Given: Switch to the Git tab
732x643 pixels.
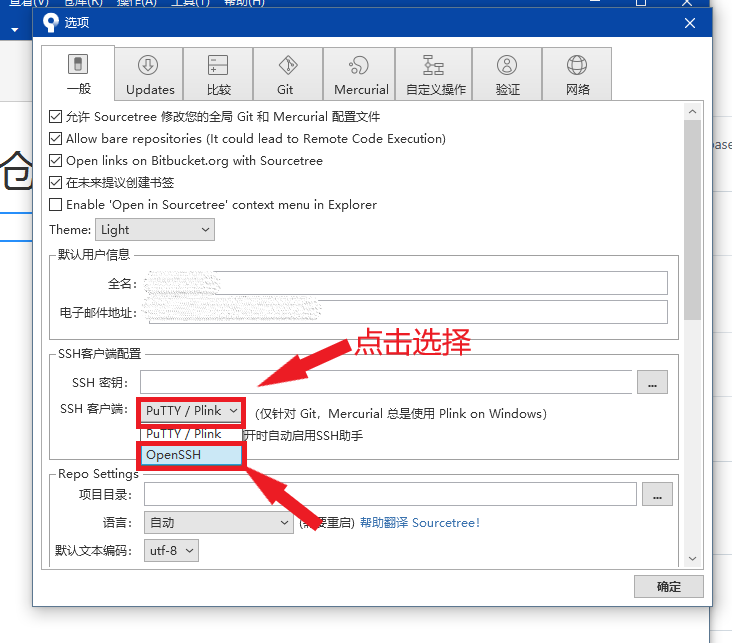Looking at the screenshot, I should (x=288, y=74).
